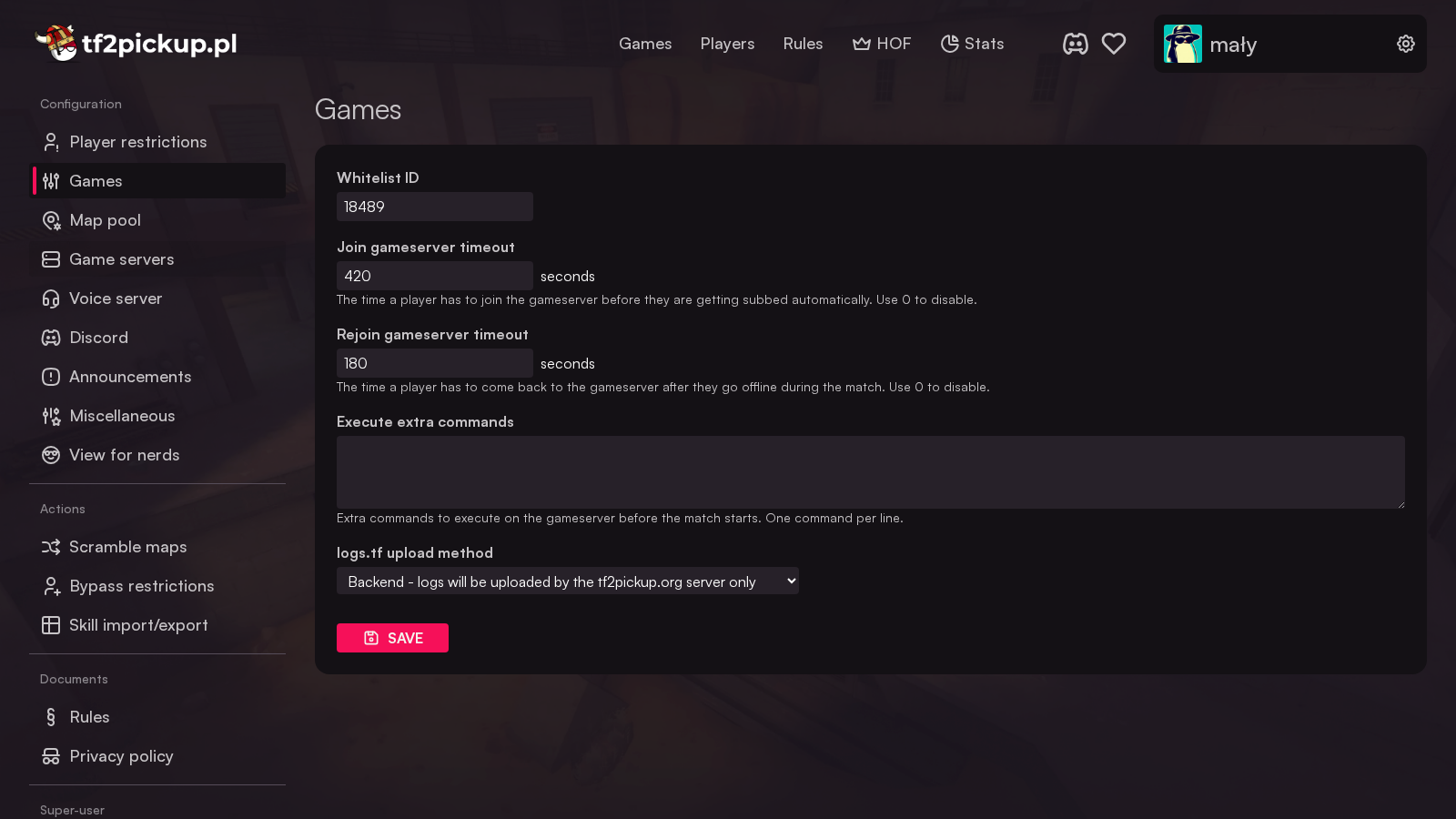Click the tf2pickup.pl logo icon
This screenshot has width=1456, height=819.
point(59,43)
